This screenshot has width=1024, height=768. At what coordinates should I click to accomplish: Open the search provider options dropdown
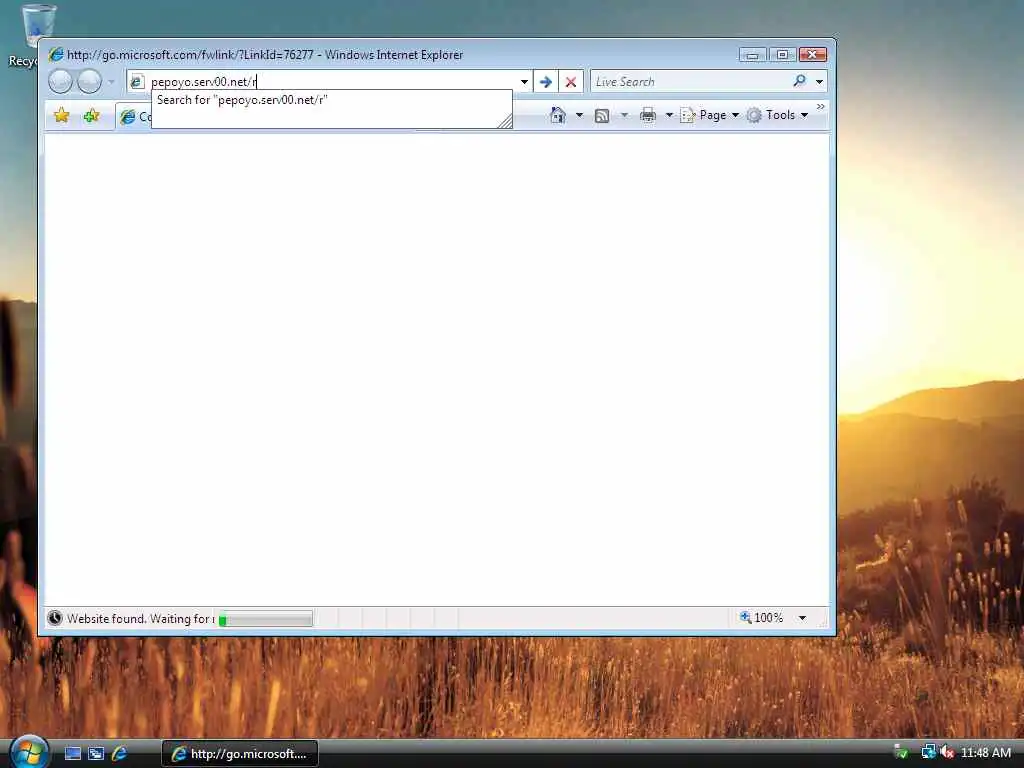point(820,82)
